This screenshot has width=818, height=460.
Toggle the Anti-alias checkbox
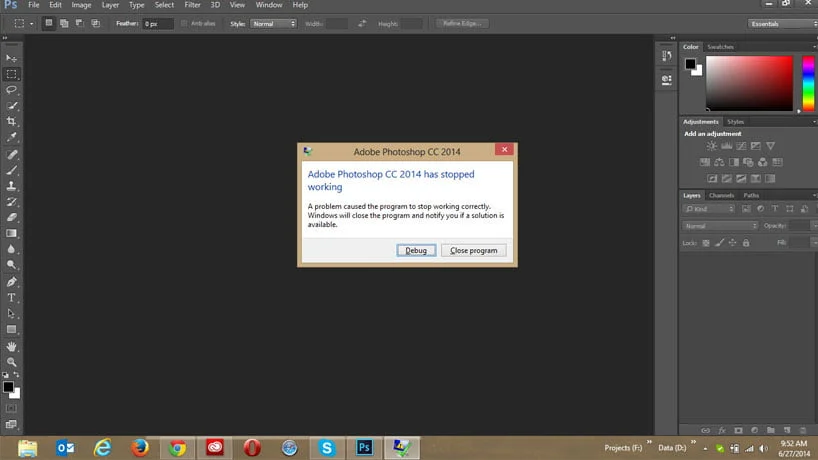[x=184, y=23]
